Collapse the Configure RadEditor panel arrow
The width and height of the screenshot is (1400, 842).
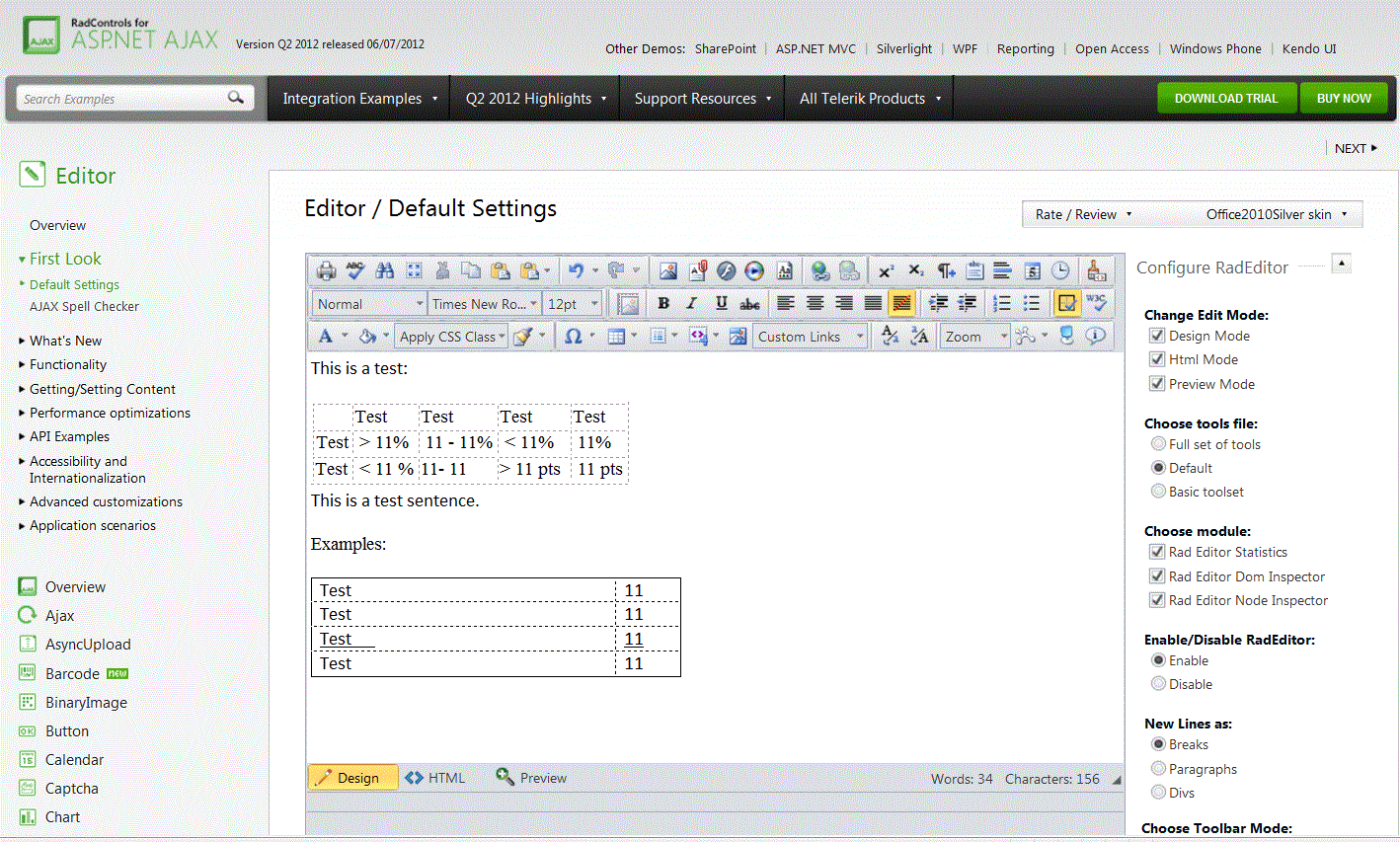(1342, 264)
